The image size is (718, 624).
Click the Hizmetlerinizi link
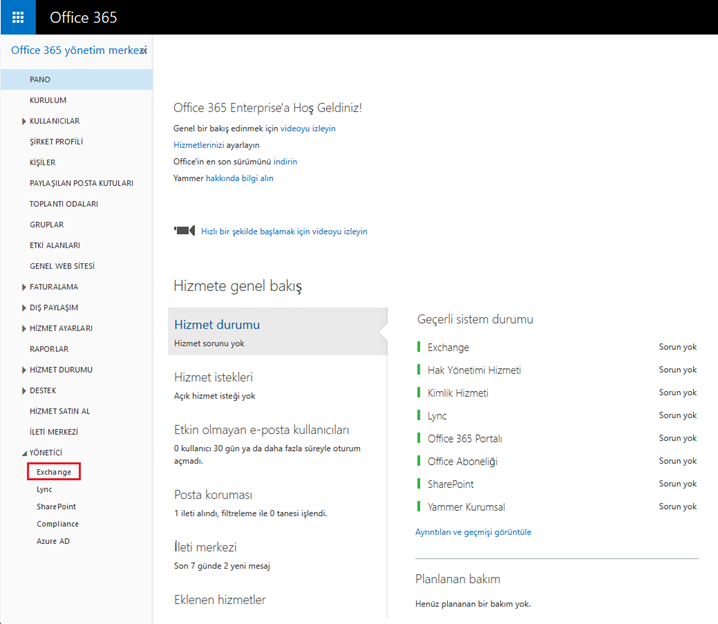click(199, 145)
